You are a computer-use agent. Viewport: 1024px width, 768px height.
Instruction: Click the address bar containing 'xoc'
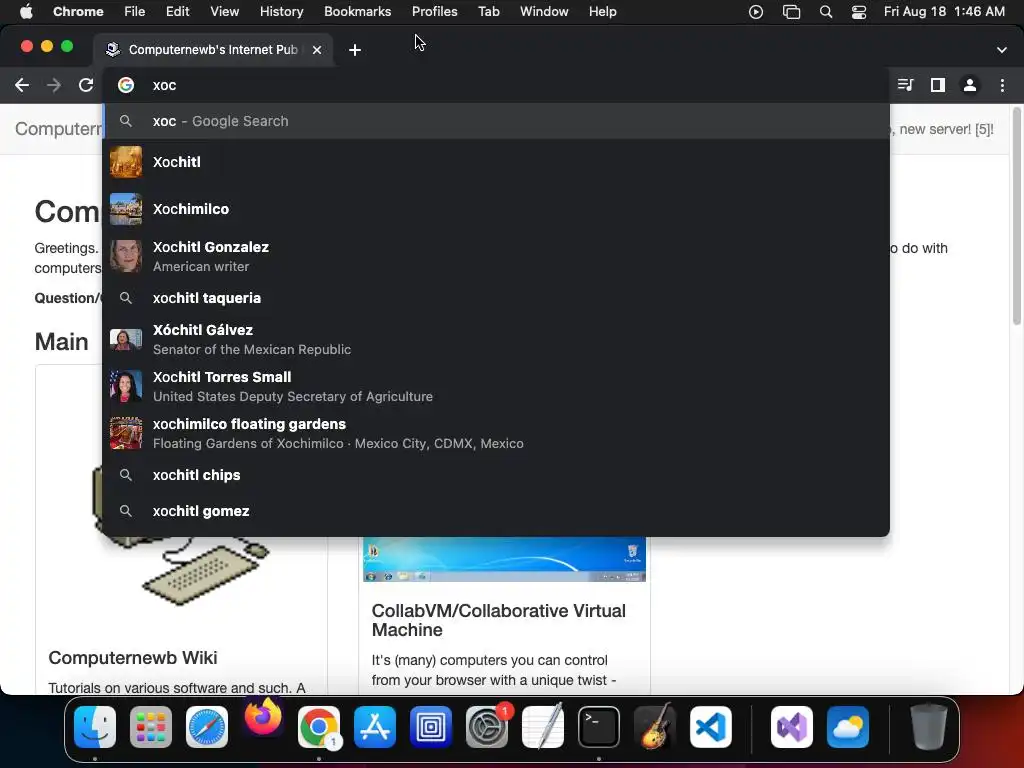[x=496, y=85]
